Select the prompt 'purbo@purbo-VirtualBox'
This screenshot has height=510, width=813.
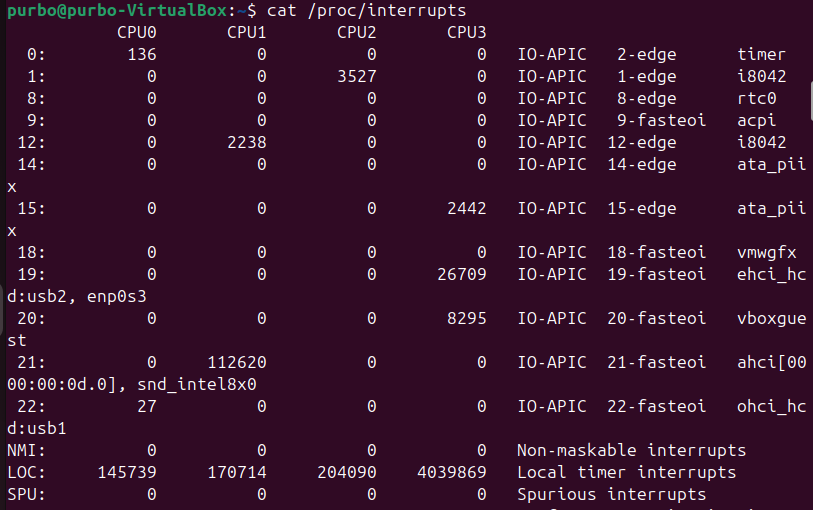click(117, 10)
